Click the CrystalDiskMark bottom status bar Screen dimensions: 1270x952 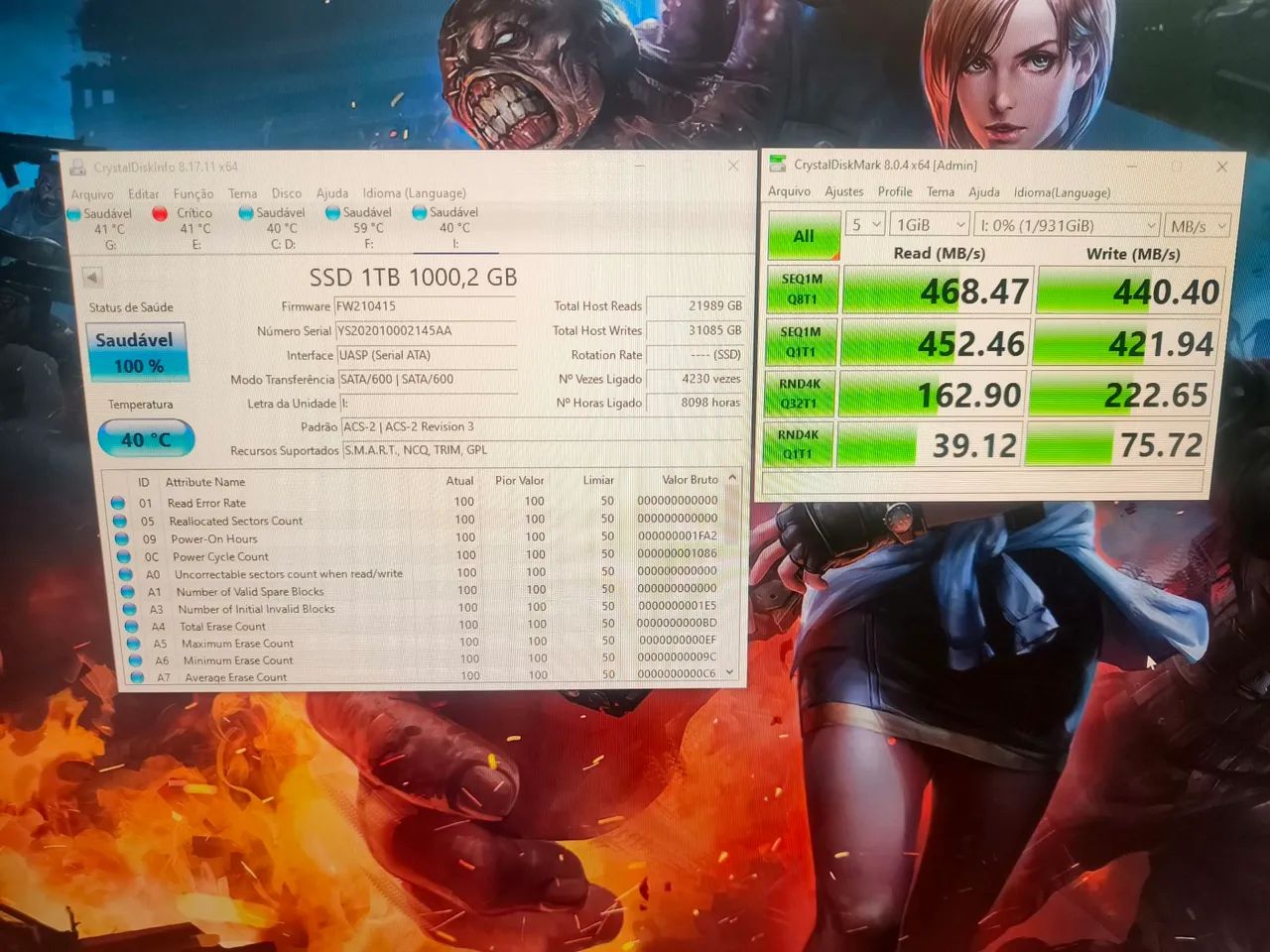point(982,482)
